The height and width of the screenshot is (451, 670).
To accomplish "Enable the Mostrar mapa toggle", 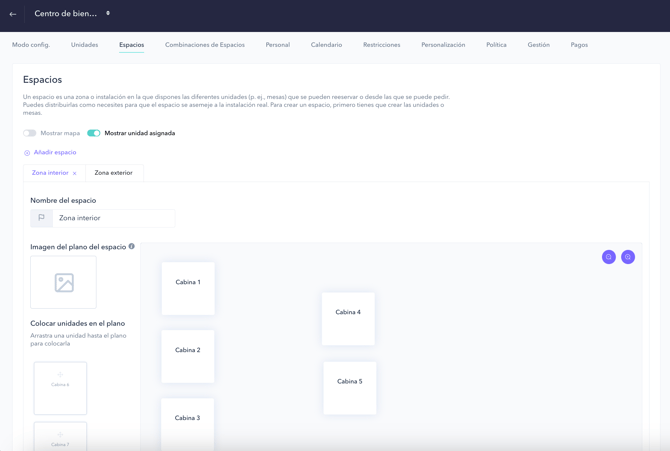I will click(29, 133).
